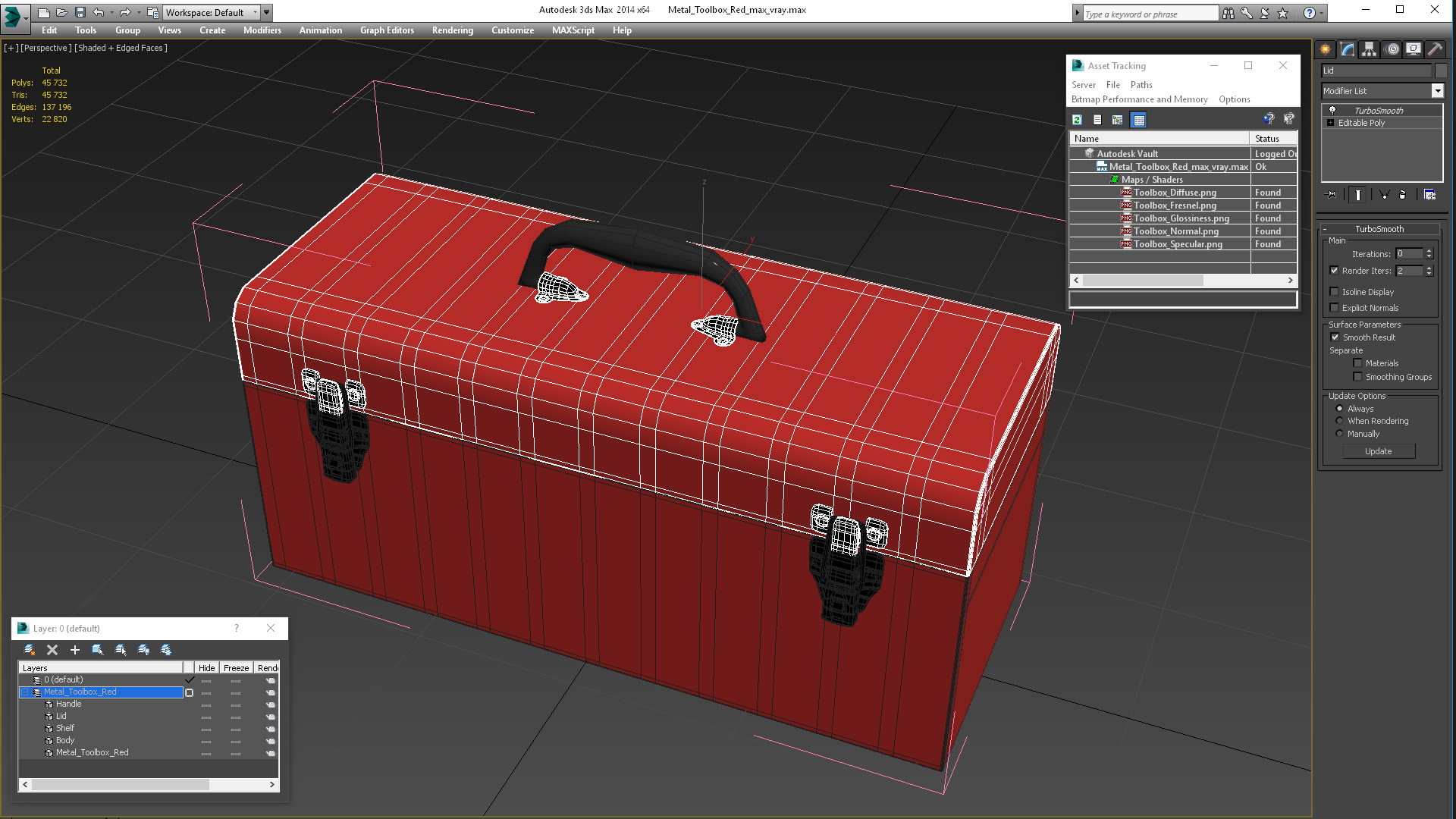
Task: Open the Graph Editors menu
Action: click(x=387, y=30)
